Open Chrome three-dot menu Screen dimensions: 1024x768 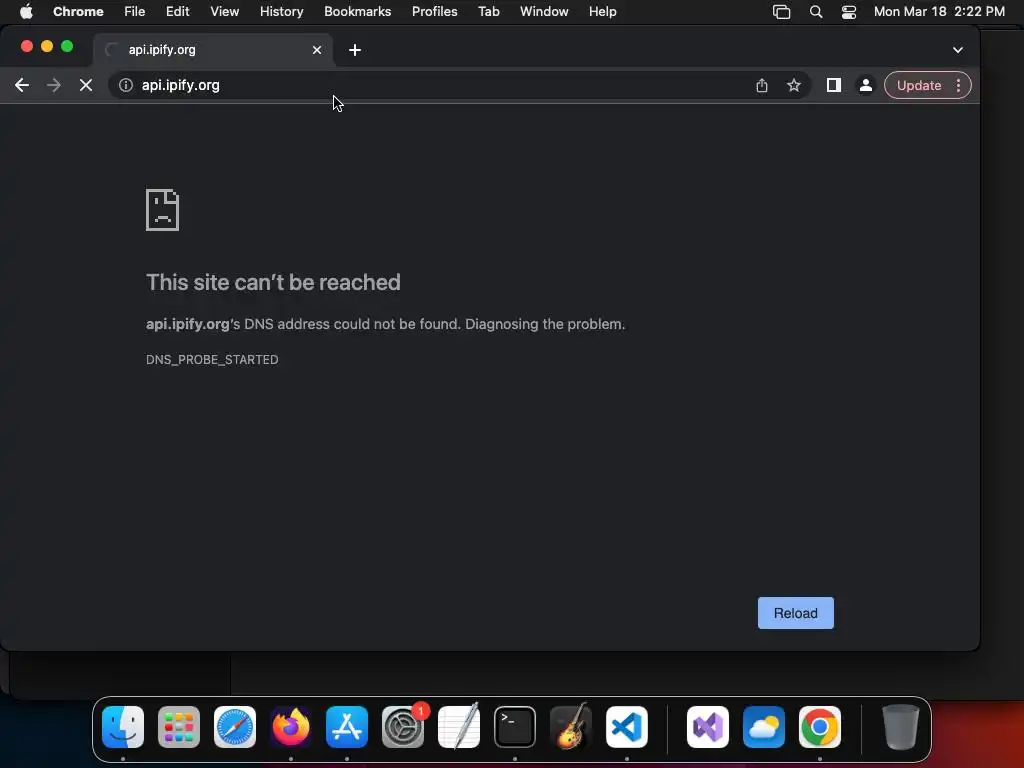[x=958, y=86]
